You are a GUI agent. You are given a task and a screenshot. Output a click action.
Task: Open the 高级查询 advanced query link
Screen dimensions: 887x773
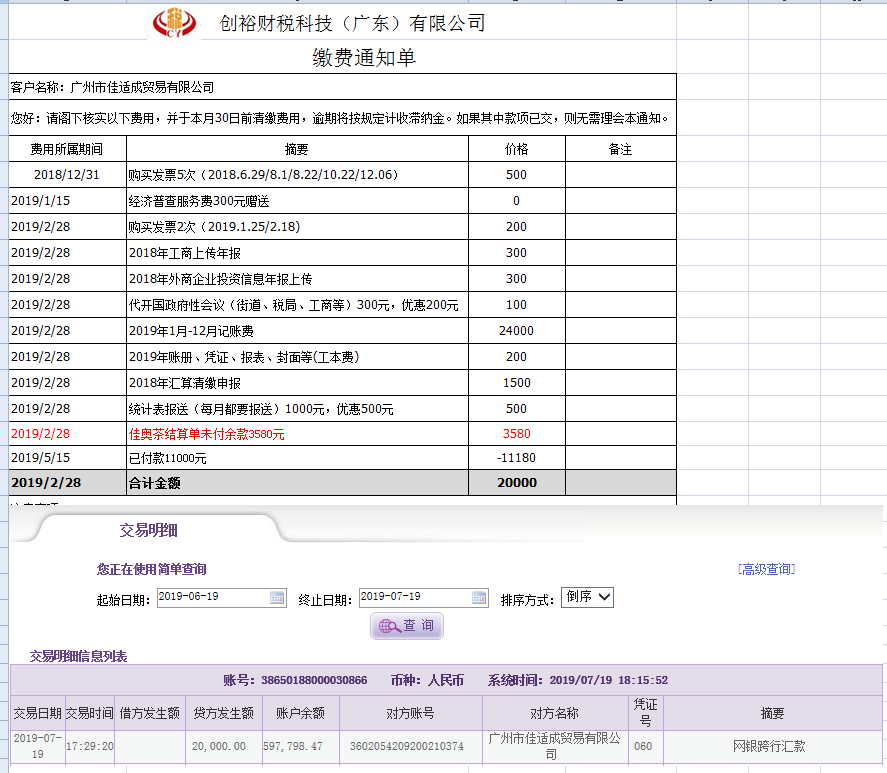coord(766,569)
